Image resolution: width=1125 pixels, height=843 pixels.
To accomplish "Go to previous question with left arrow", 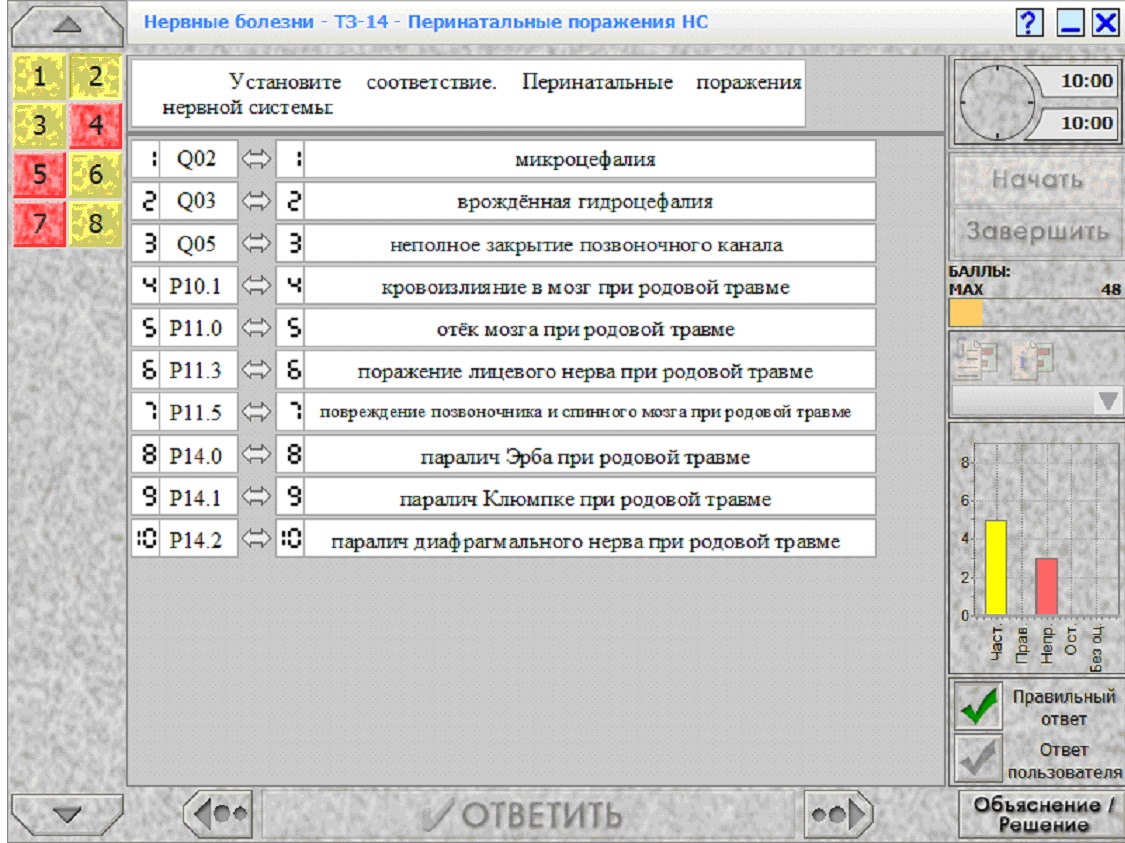I will pos(219,814).
